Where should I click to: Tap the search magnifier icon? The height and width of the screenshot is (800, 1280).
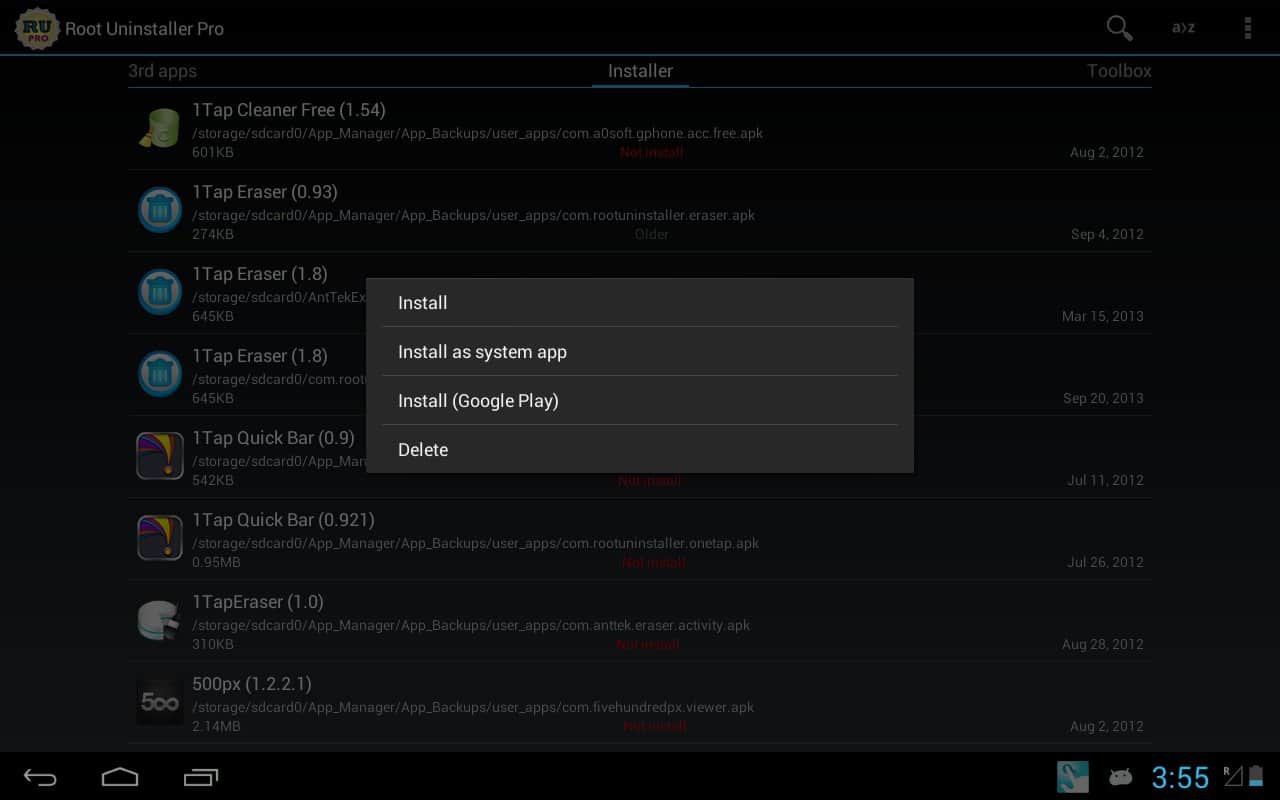click(x=1119, y=28)
